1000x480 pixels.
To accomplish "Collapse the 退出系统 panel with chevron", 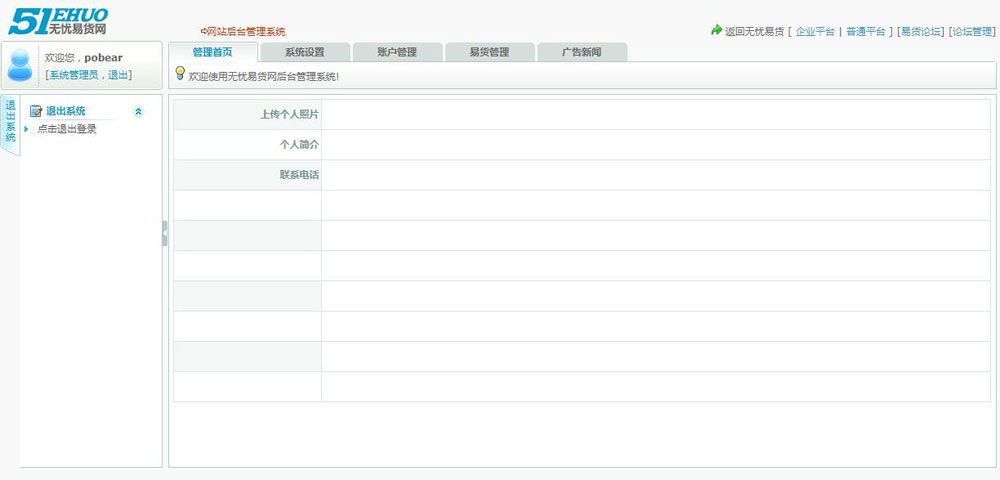I will 138,111.
